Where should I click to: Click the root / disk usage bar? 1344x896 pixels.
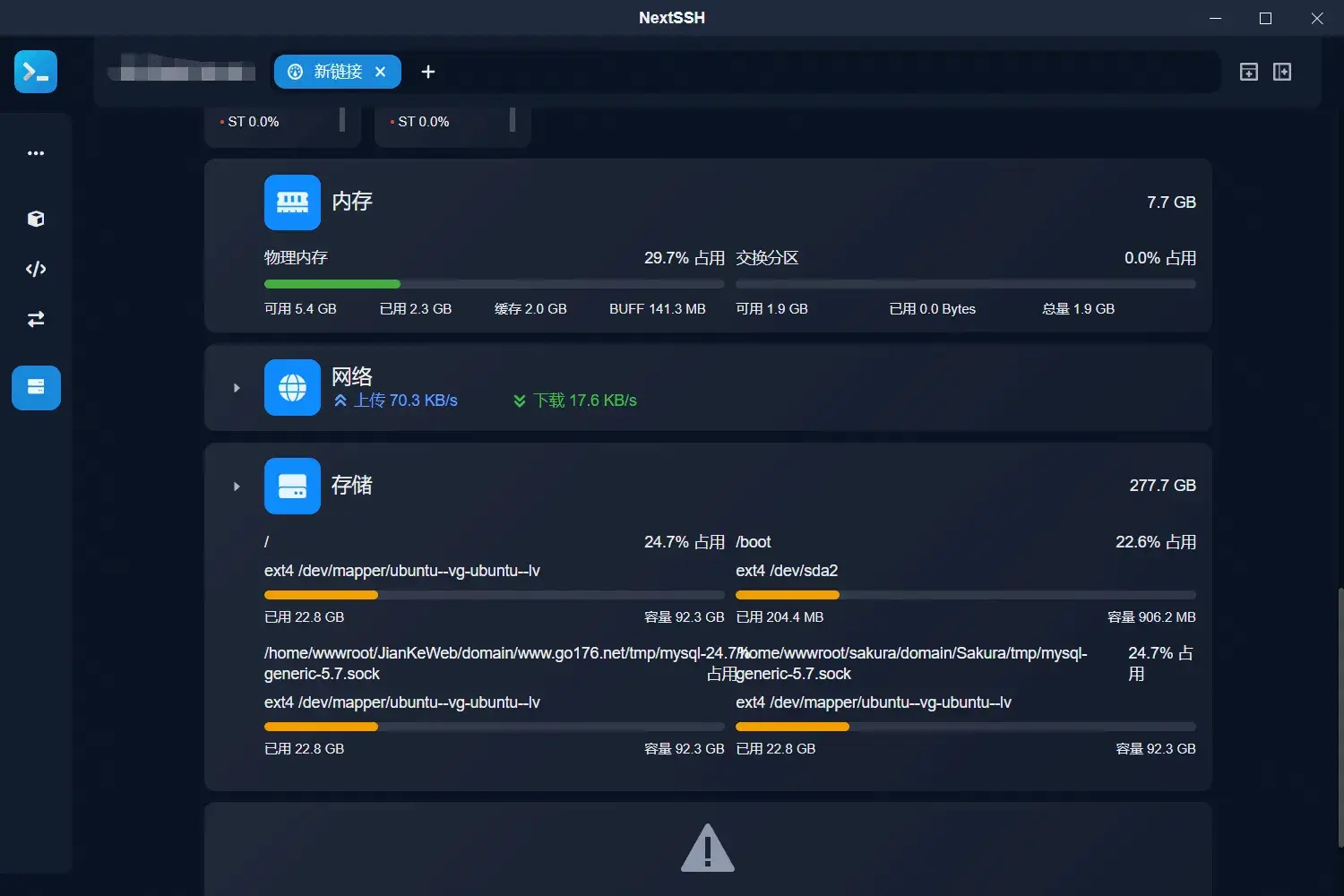coord(495,595)
